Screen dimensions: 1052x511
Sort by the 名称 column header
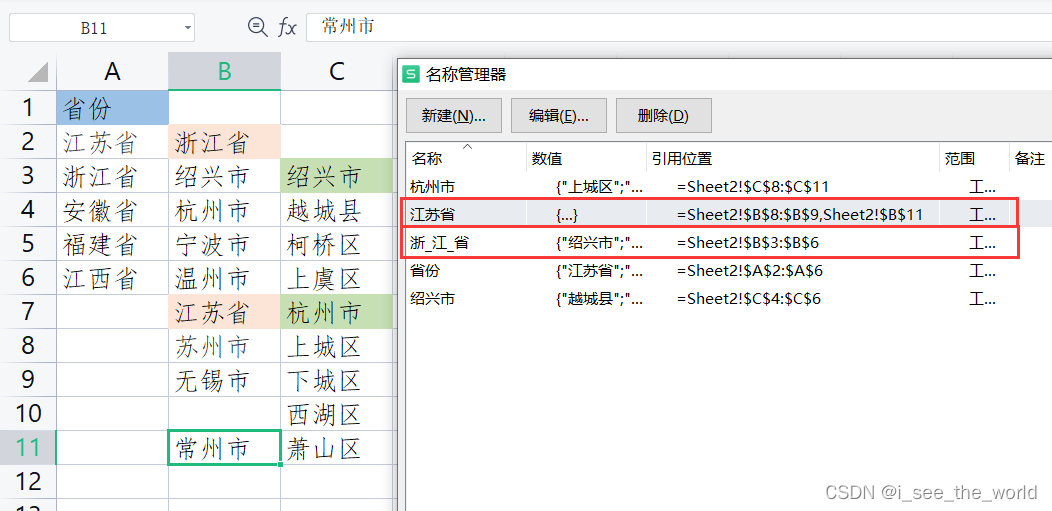click(466, 159)
